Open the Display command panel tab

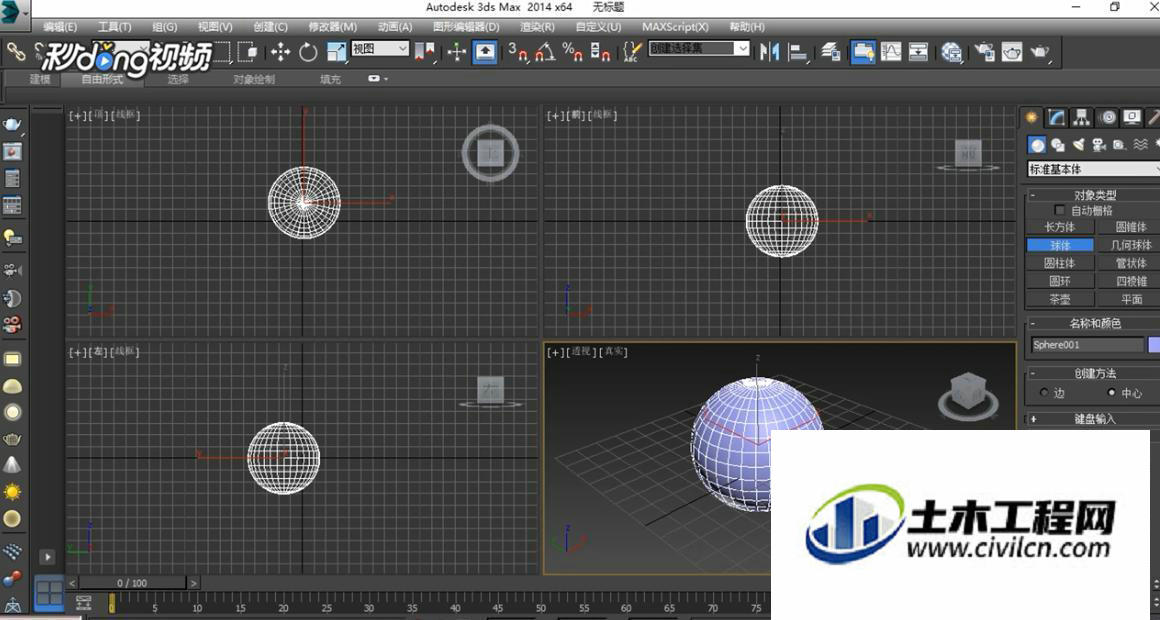tap(1132, 118)
